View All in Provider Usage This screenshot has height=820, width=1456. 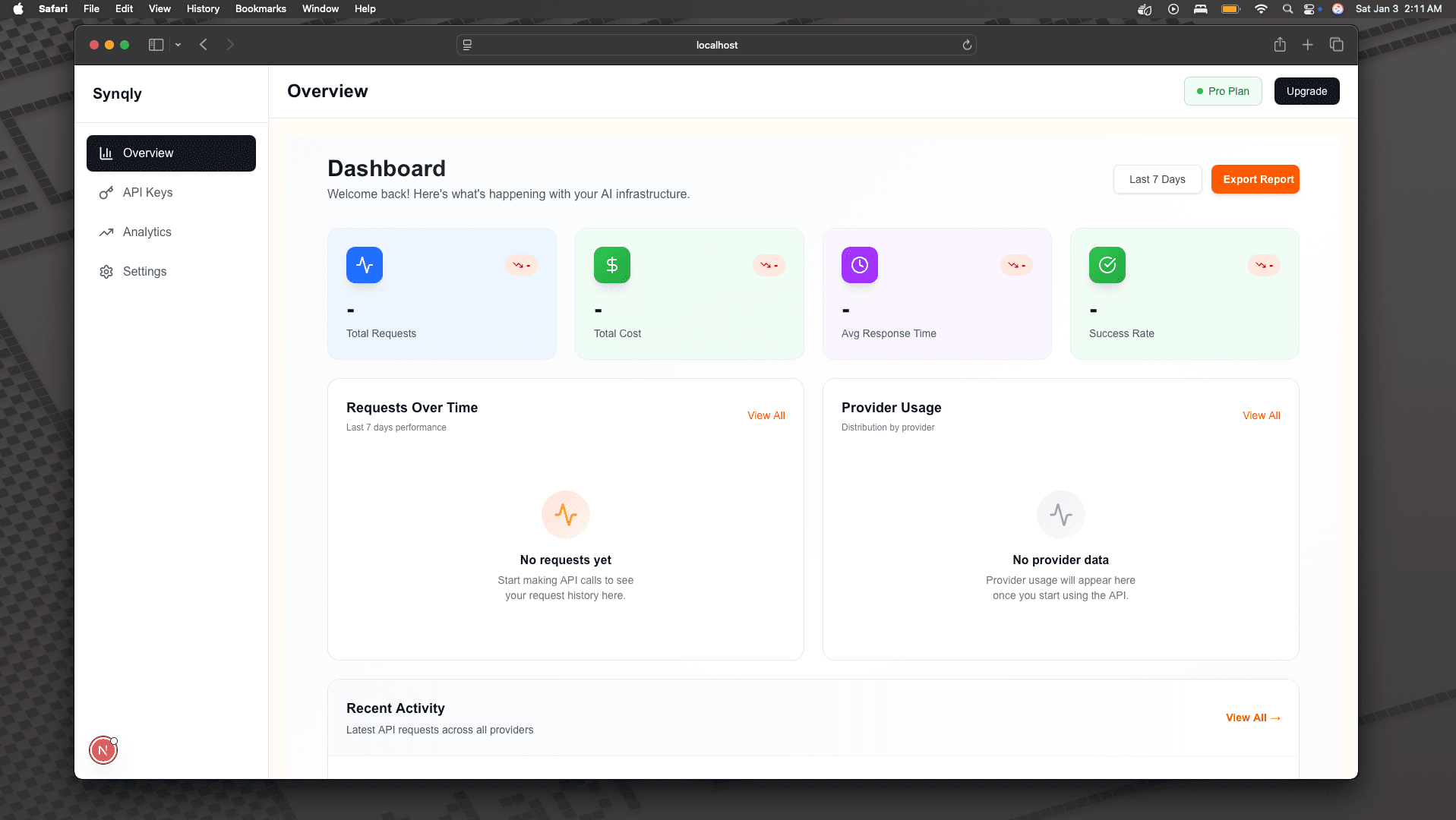[x=1262, y=415]
